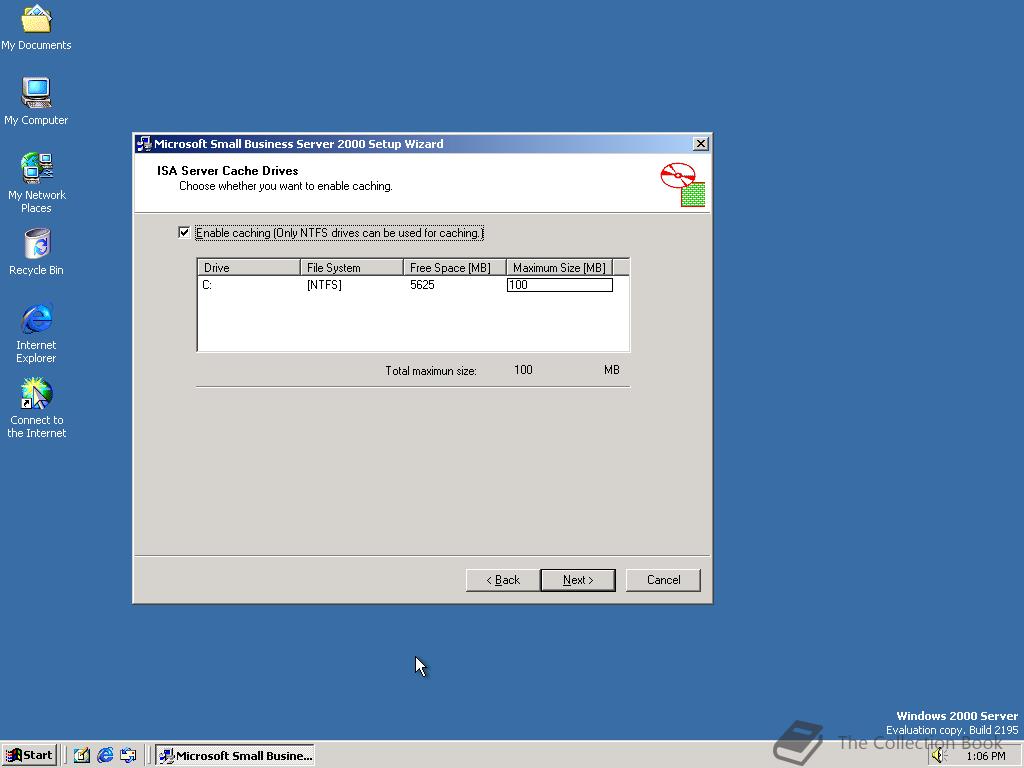Open the Start menu
Screen dimensions: 1024x768
tap(29, 756)
